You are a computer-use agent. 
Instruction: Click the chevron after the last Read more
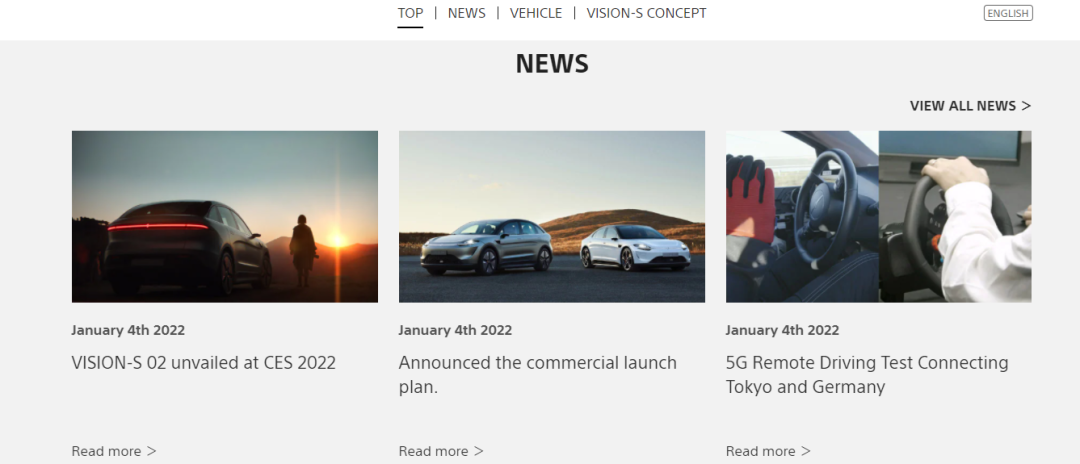coord(805,451)
